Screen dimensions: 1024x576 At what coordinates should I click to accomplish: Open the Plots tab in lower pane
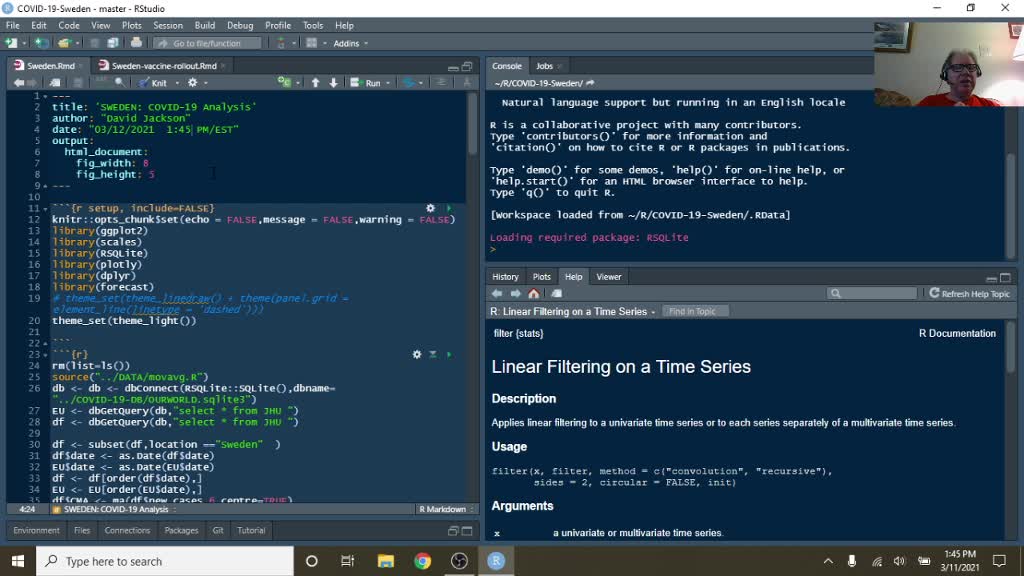pos(541,277)
